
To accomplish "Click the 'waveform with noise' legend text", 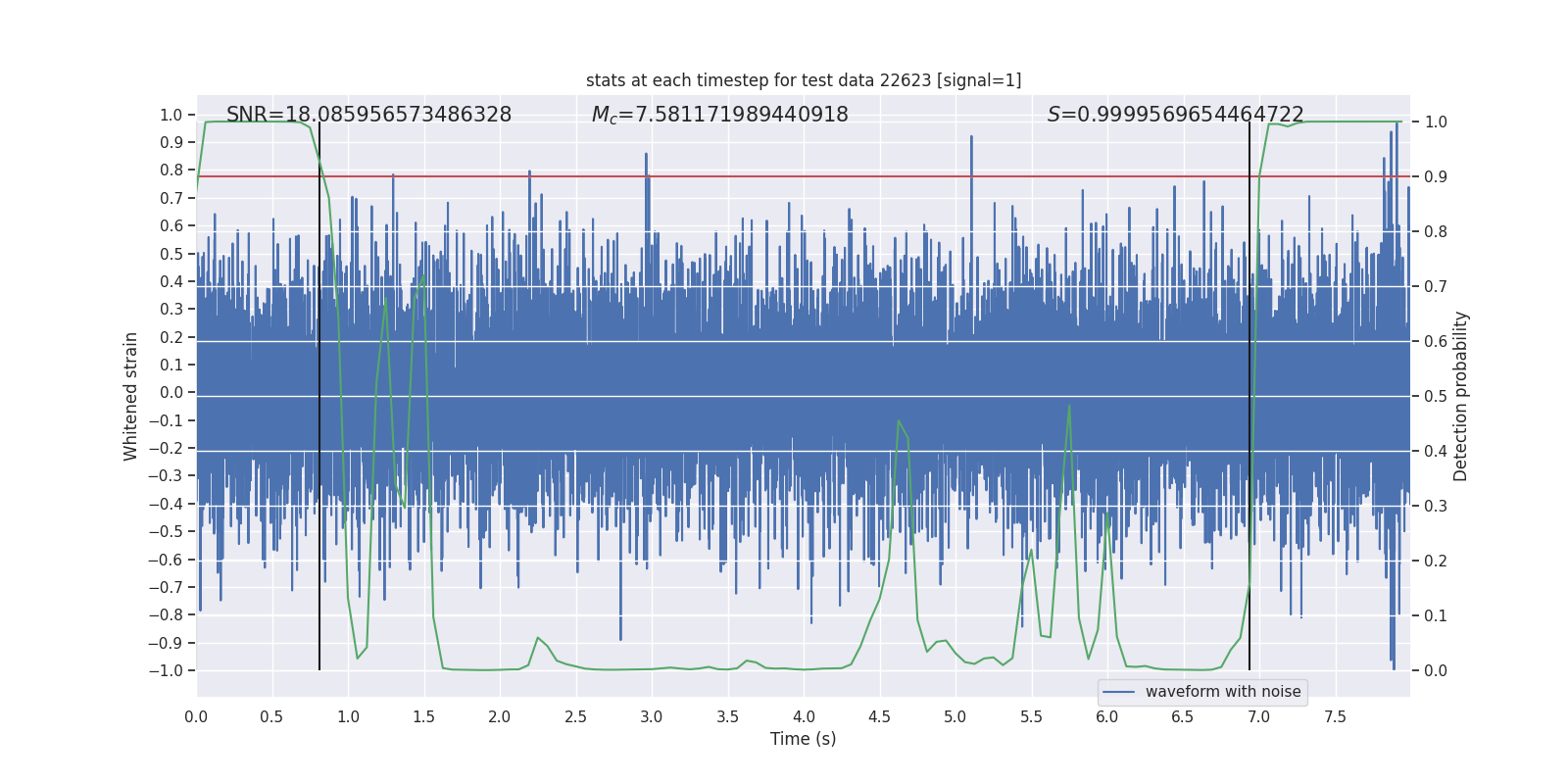I will click(1222, 692).
